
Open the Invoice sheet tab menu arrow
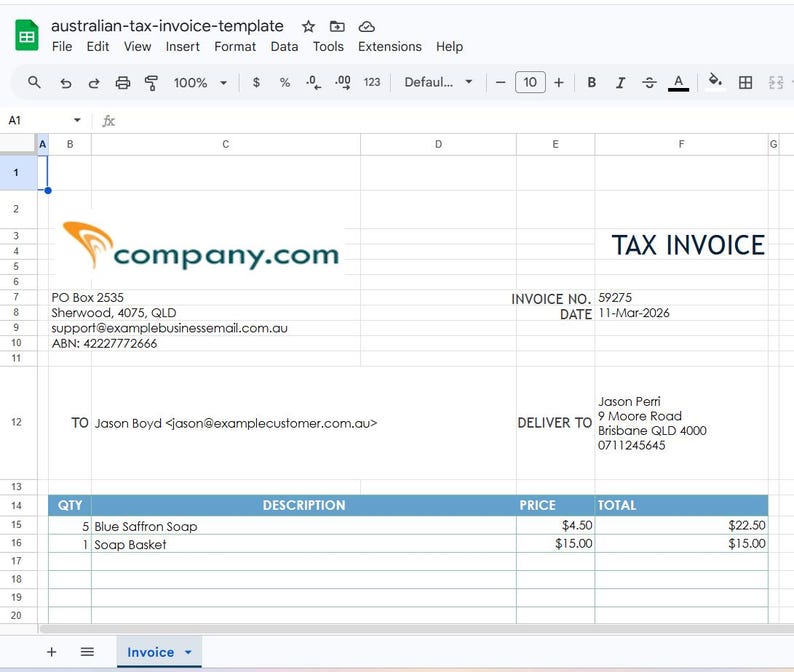click(188, 652)
